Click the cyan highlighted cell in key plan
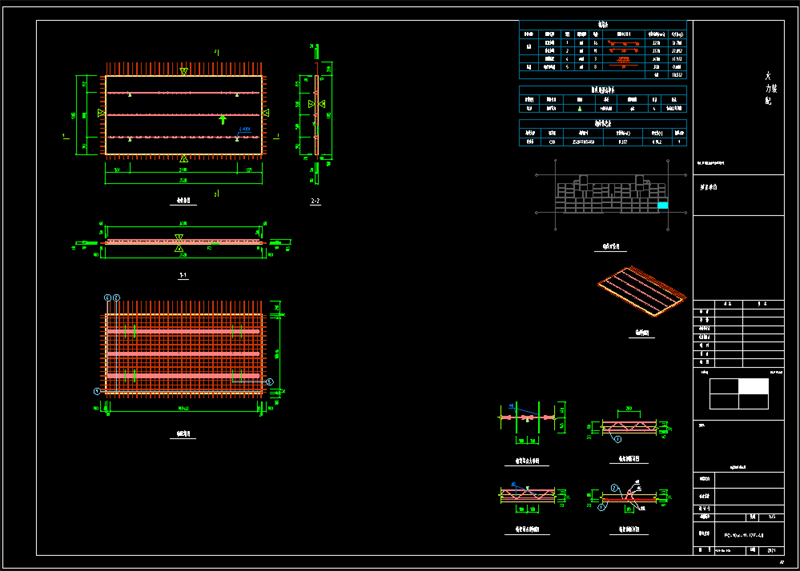800x571 pixels. tap(662, 205)
